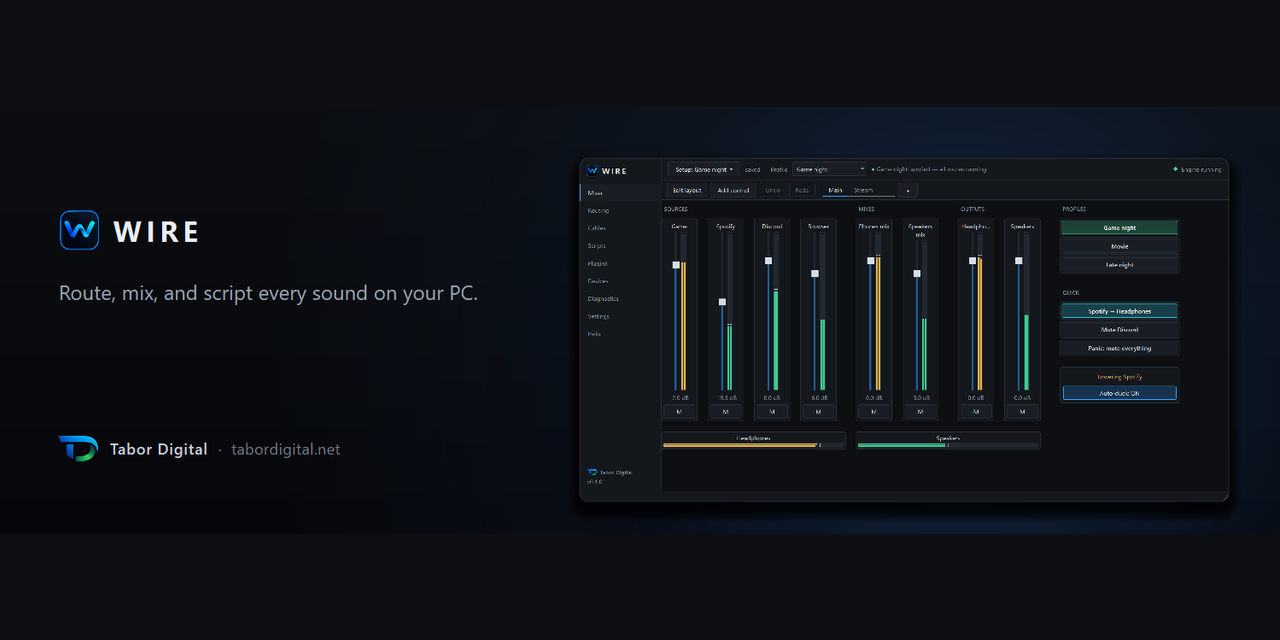Viewport: 1280px width, 640px height.
Task: Mute the Discord source channel
Action: point(772,411)
